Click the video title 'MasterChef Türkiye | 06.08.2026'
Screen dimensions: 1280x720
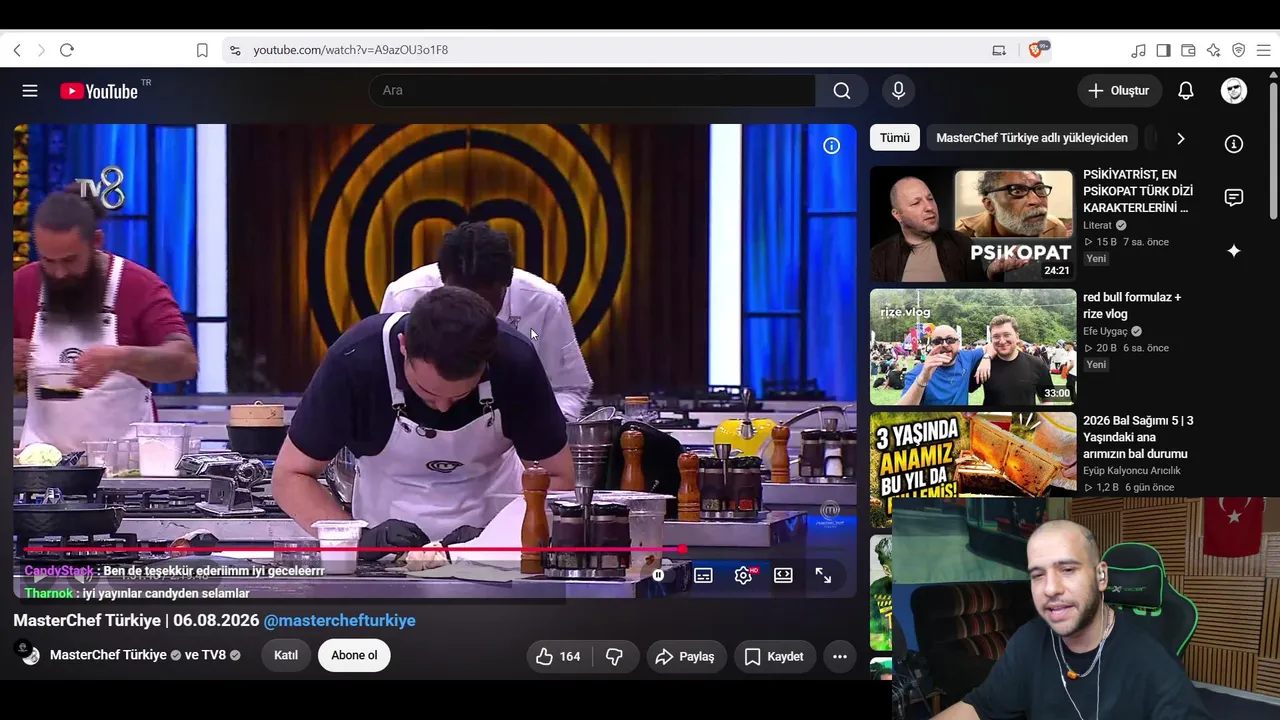[136, 620]
